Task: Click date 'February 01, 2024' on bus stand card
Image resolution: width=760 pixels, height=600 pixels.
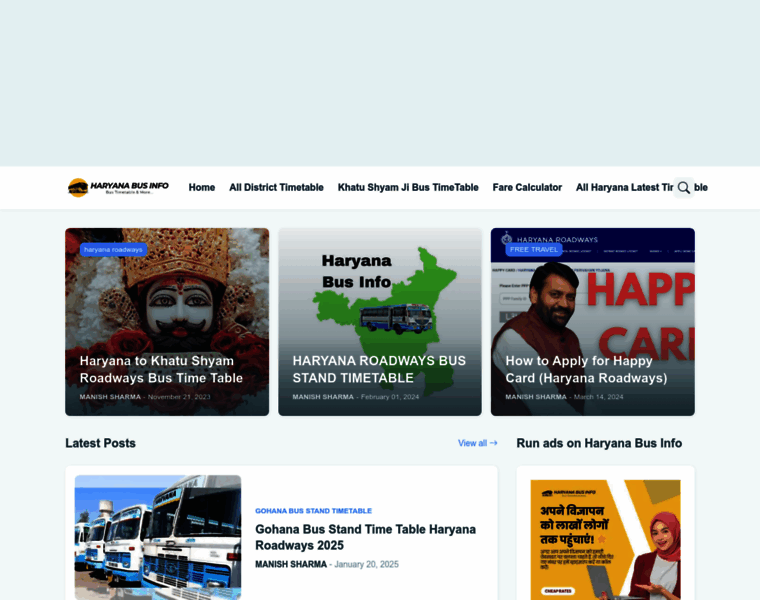Action: coord(390,397)
